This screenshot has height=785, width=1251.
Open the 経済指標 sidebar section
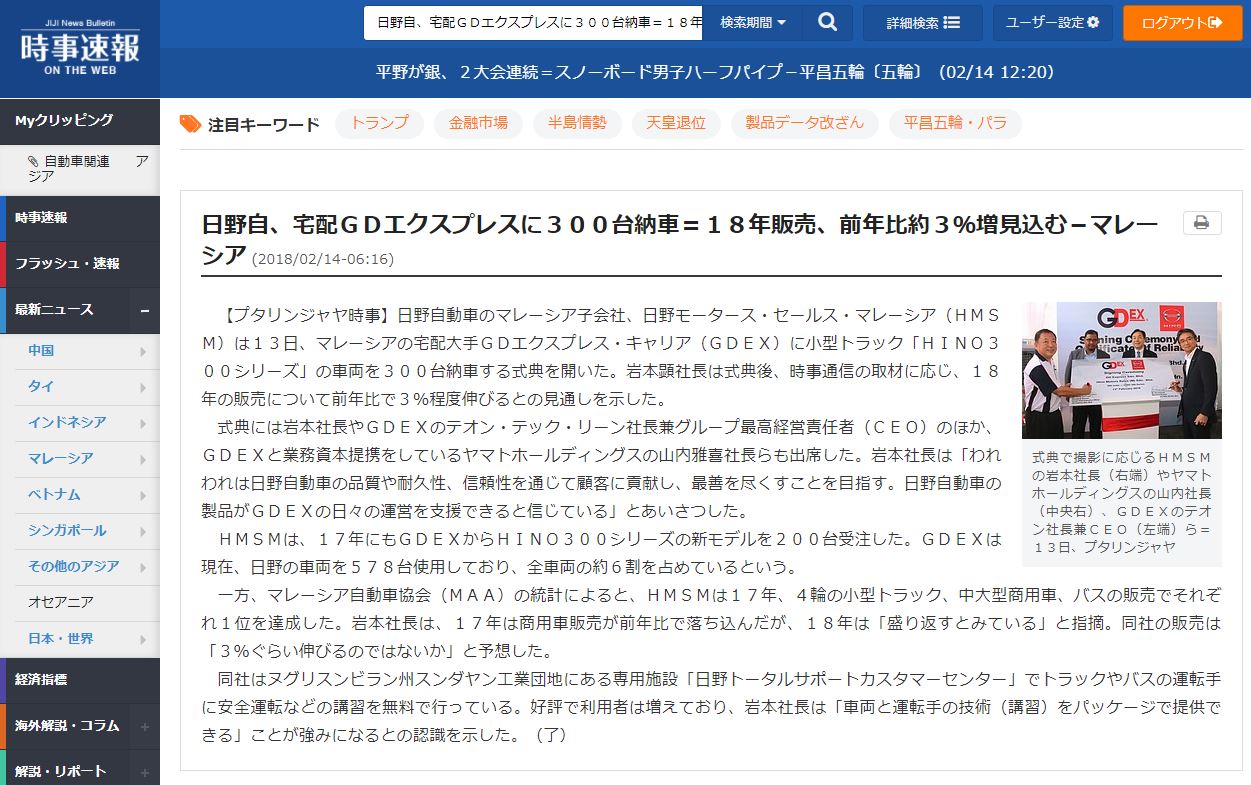point(80,680)
